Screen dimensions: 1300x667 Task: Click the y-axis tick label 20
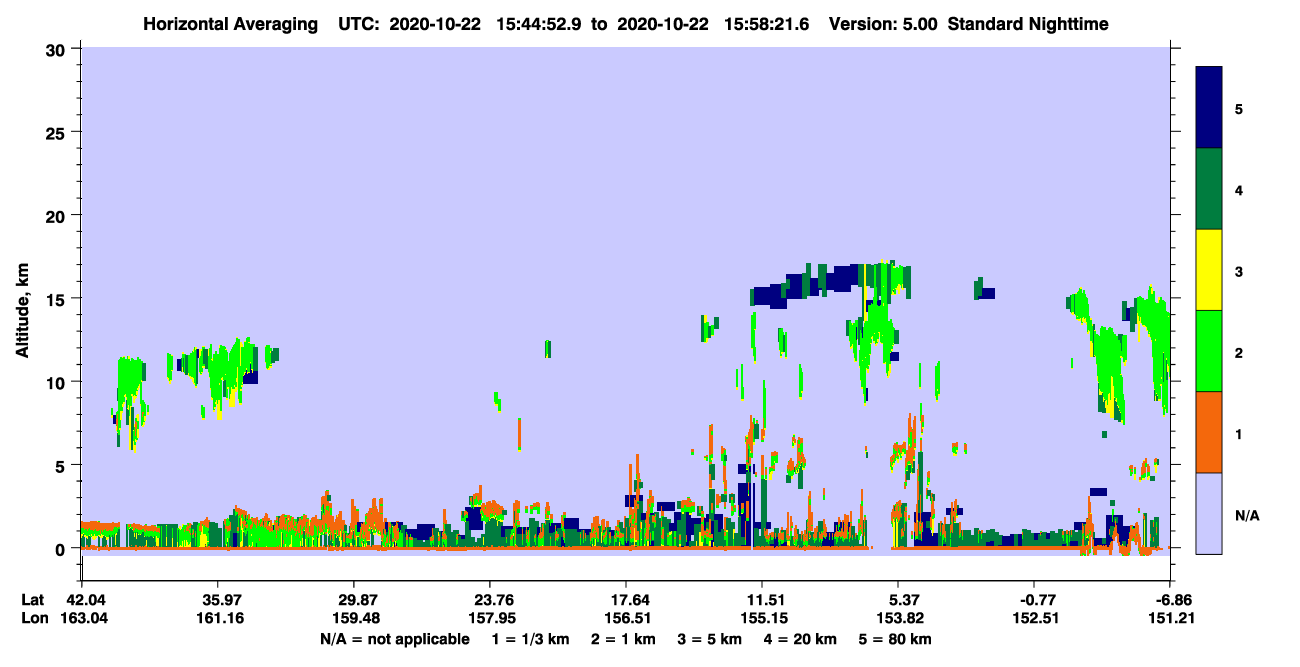[57, 216]
